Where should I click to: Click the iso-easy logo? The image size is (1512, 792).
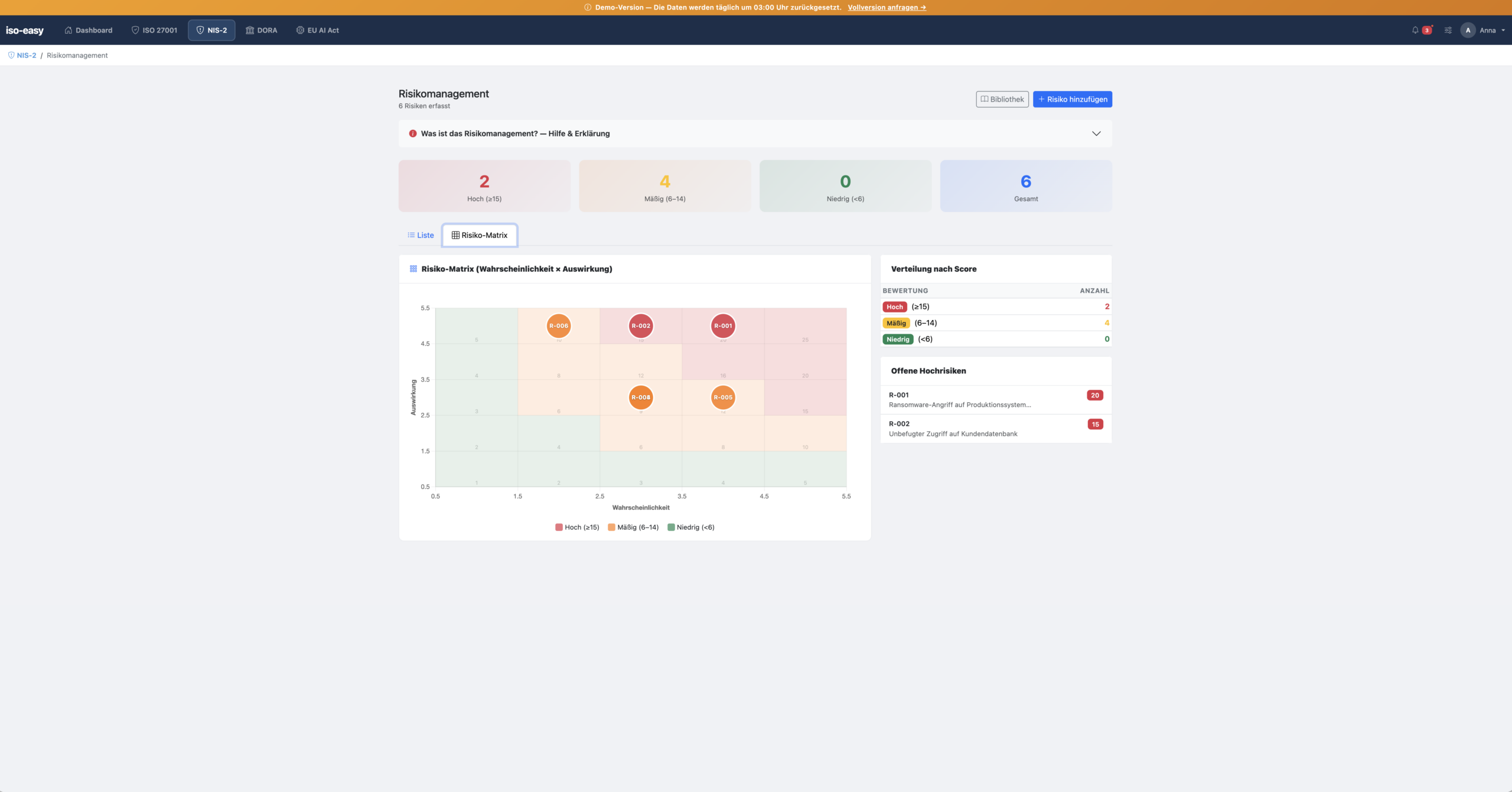25,30
